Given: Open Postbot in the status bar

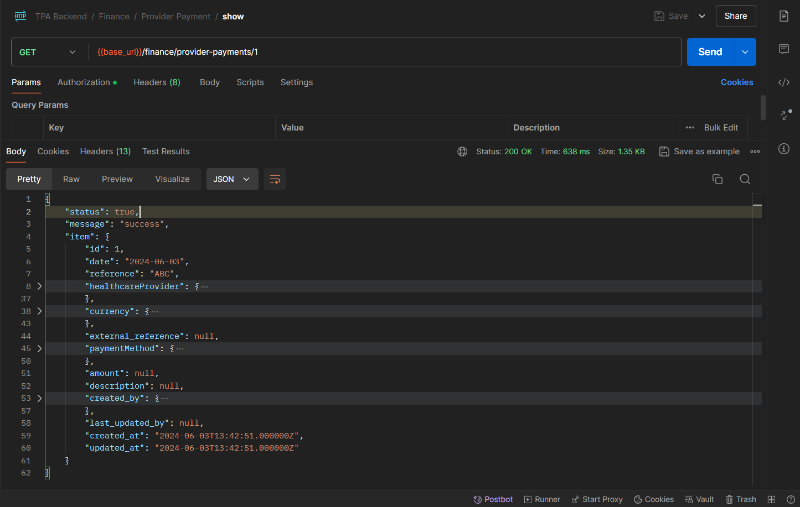Looking at the screenshot, I should click(491, 499).
